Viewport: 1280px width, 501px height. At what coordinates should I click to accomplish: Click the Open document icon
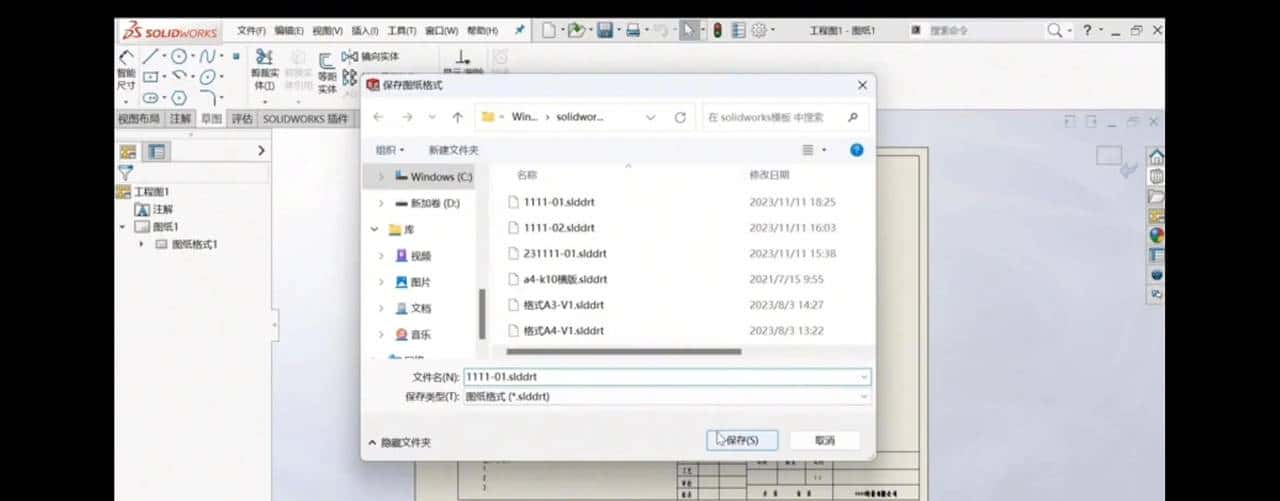[576, 31]
